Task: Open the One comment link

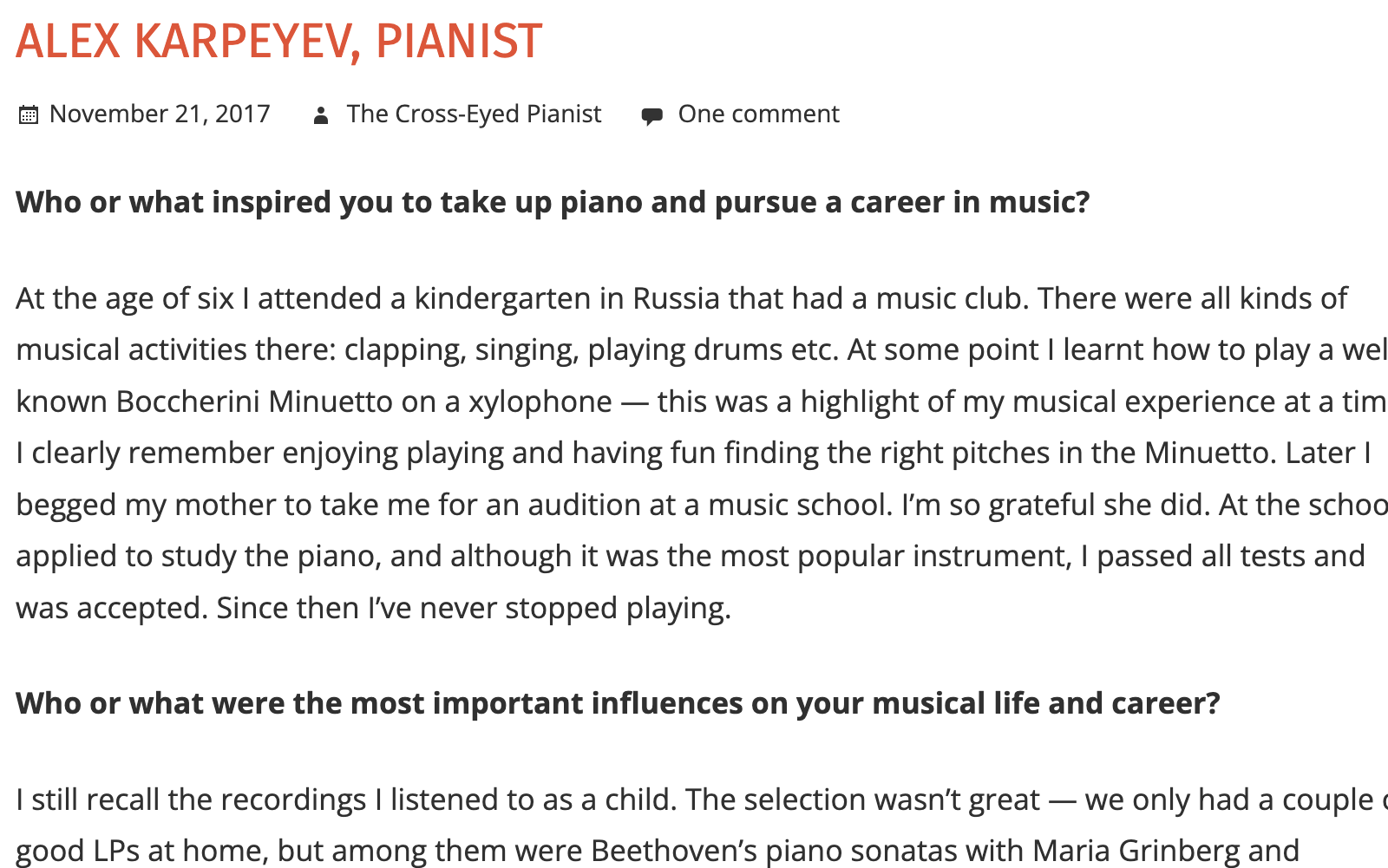Action: [758, 114]
